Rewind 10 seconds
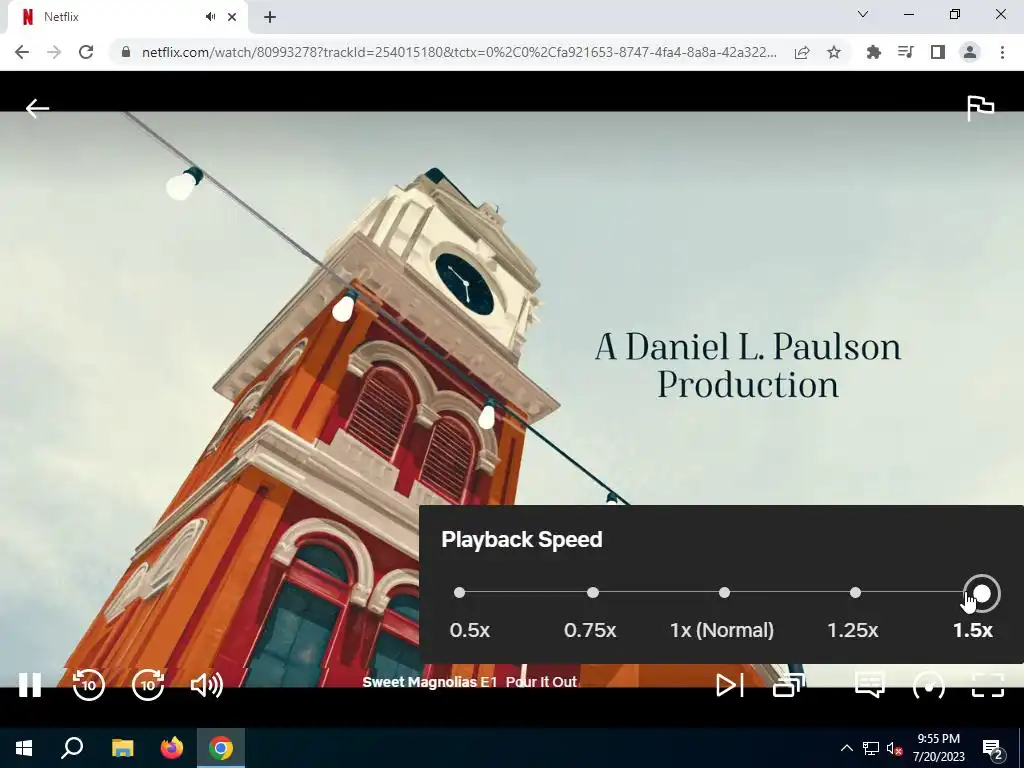1024x768 pixels. [89, 685]
